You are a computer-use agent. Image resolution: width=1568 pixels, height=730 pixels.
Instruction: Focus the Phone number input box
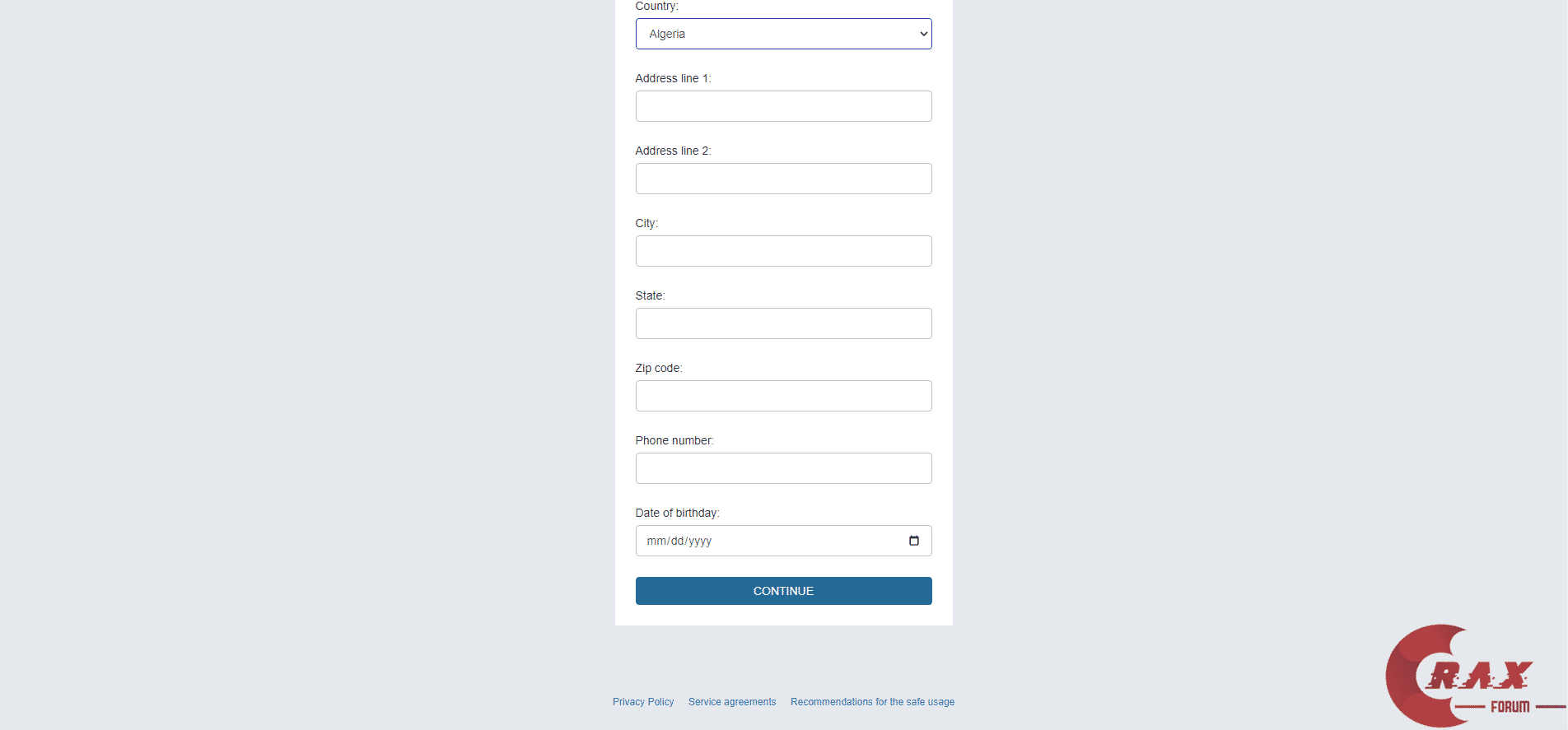pyautogui.click(x=783, y=468)
